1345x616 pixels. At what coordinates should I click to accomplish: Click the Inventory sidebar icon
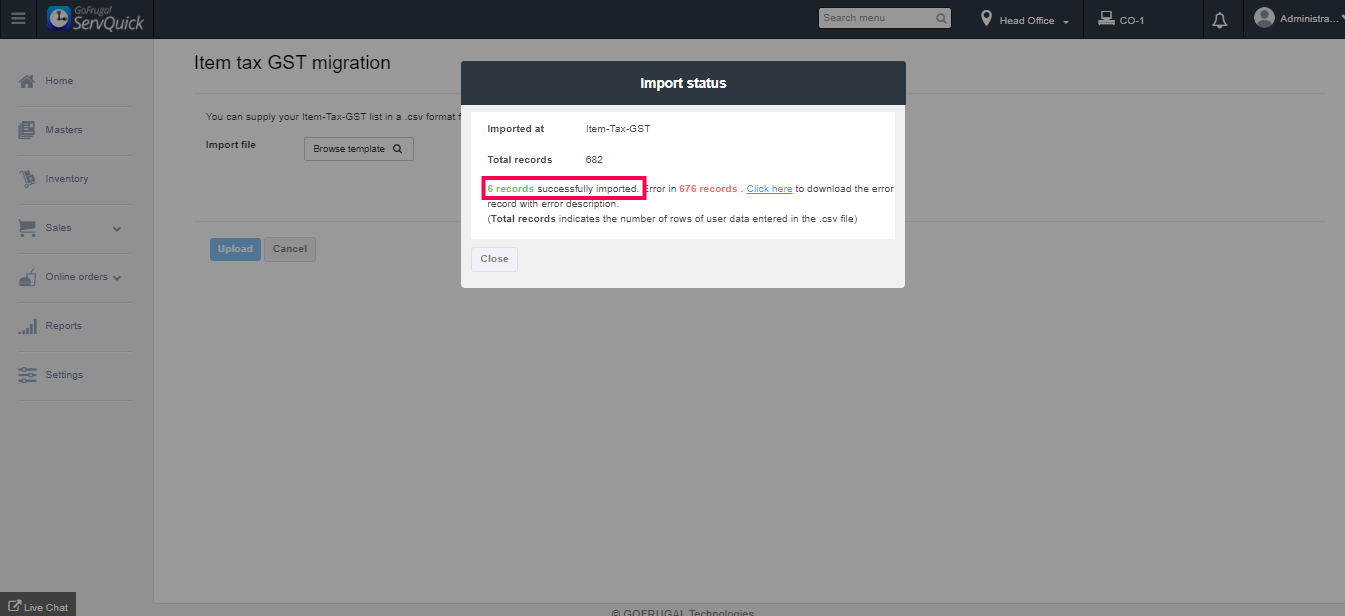pos(27,179)
